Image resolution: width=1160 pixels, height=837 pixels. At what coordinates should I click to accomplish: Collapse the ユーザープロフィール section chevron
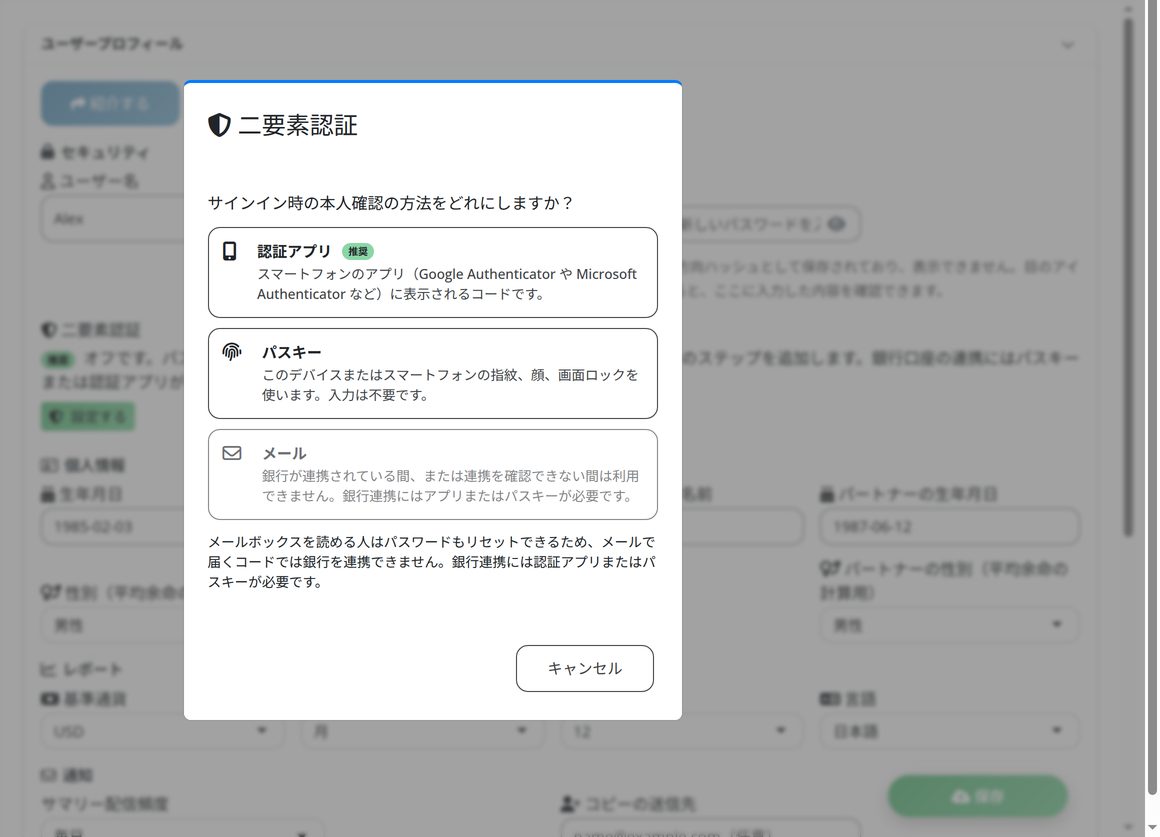(x=1068, y=45)
